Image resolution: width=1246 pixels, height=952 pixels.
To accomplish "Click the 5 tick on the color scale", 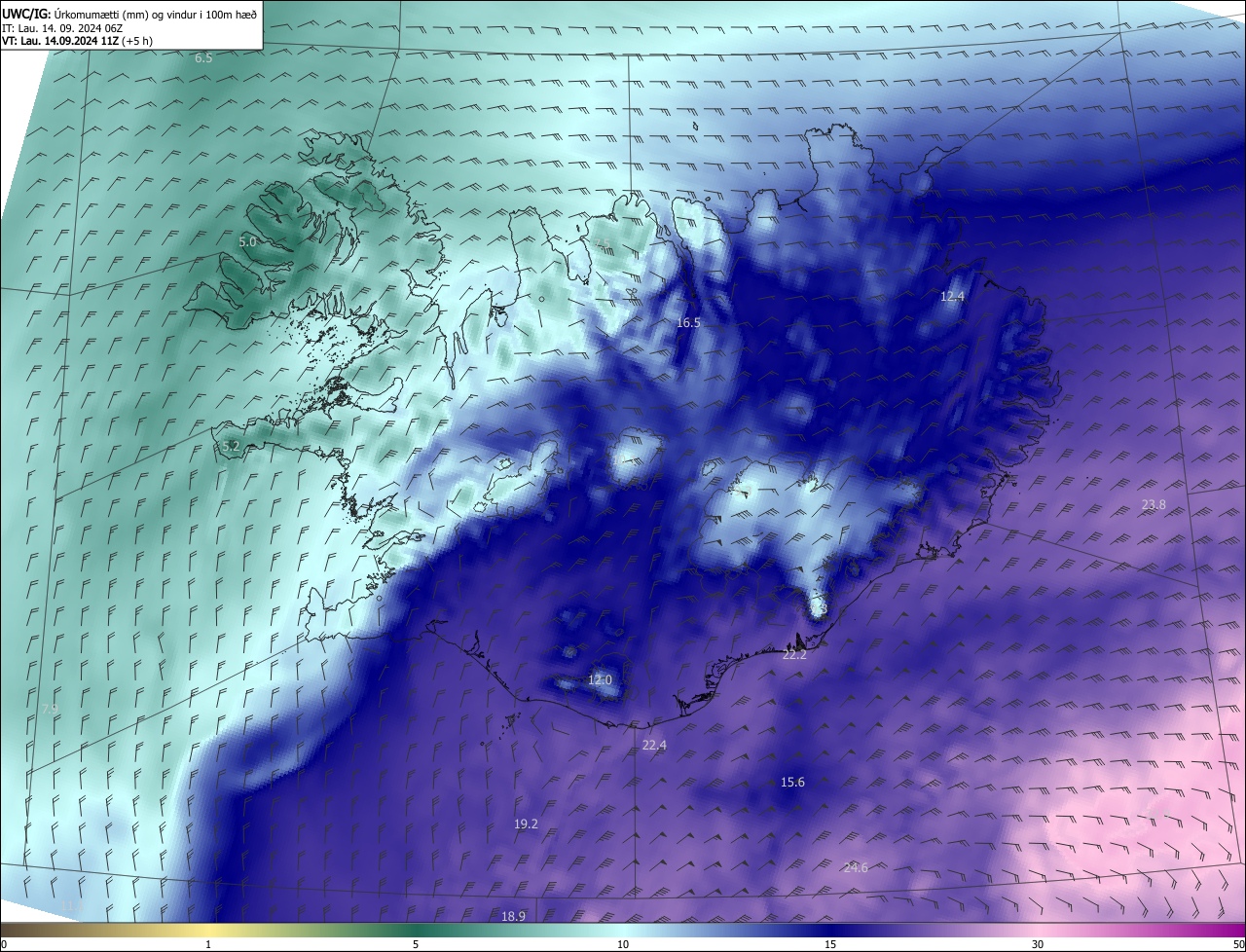I will (x=416, y=944).
